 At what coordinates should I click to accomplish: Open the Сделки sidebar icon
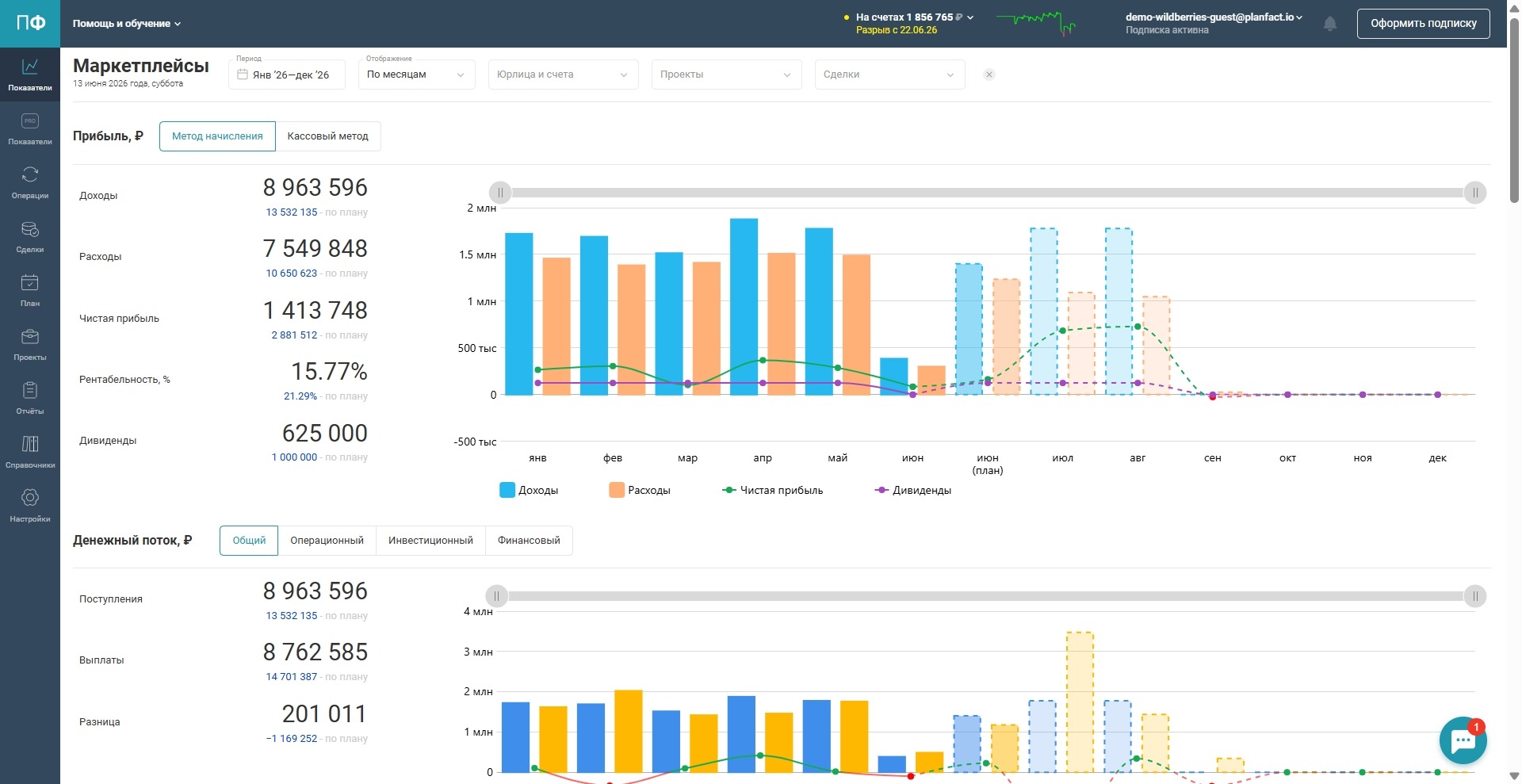[30, 236]
